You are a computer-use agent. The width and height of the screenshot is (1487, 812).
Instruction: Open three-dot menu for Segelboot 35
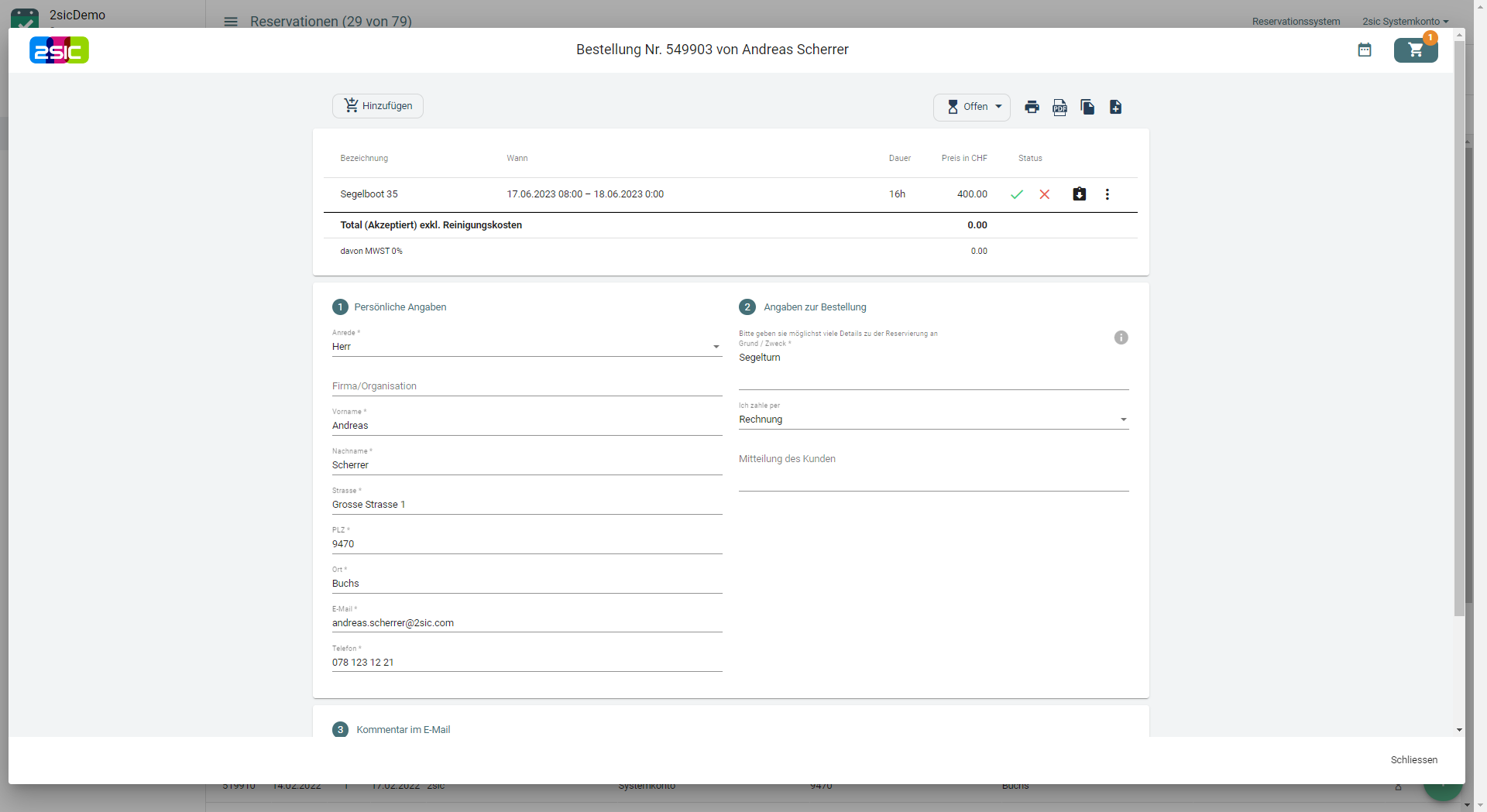coord(1107,194)
